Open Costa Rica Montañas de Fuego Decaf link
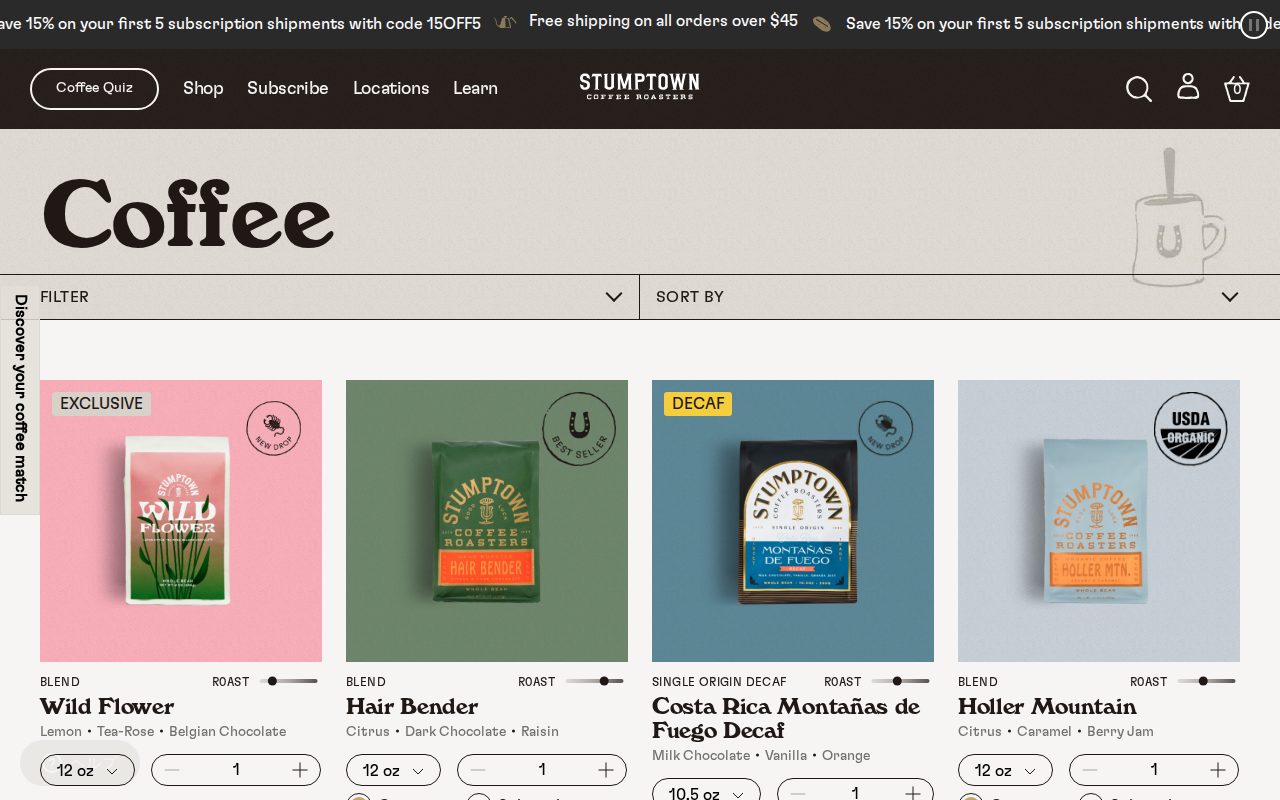Screen dimensions: 1280x800 (x=786, y=719)
